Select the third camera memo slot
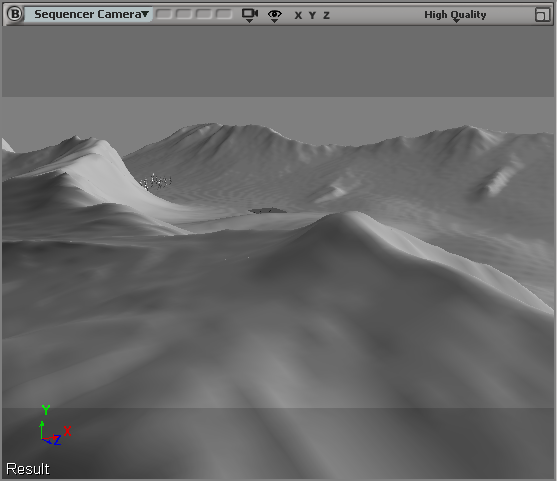557x481 pixels. pyautogui.click(x=204, y=14)
